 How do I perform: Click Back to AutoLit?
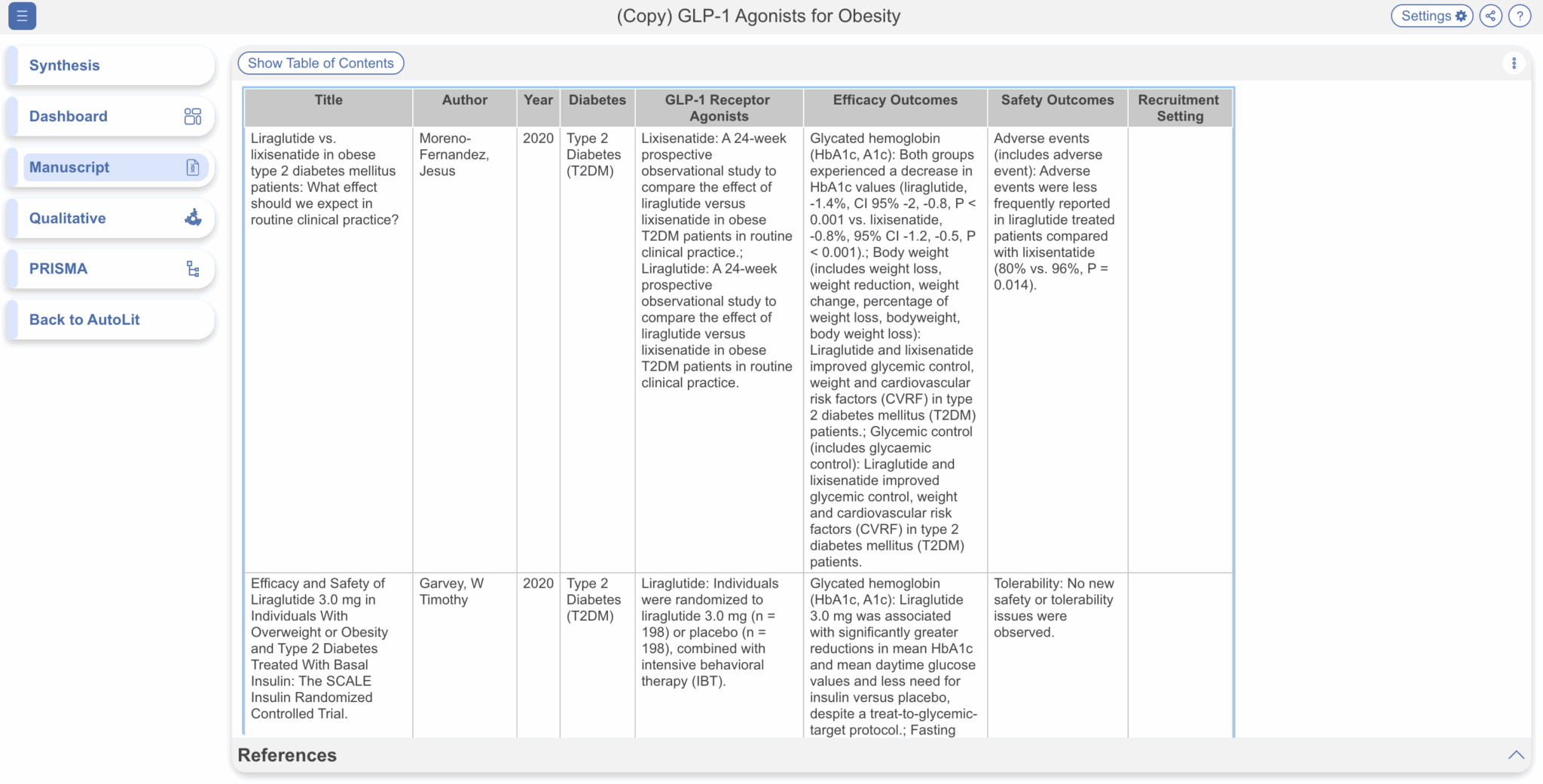[x=110, y=319]
